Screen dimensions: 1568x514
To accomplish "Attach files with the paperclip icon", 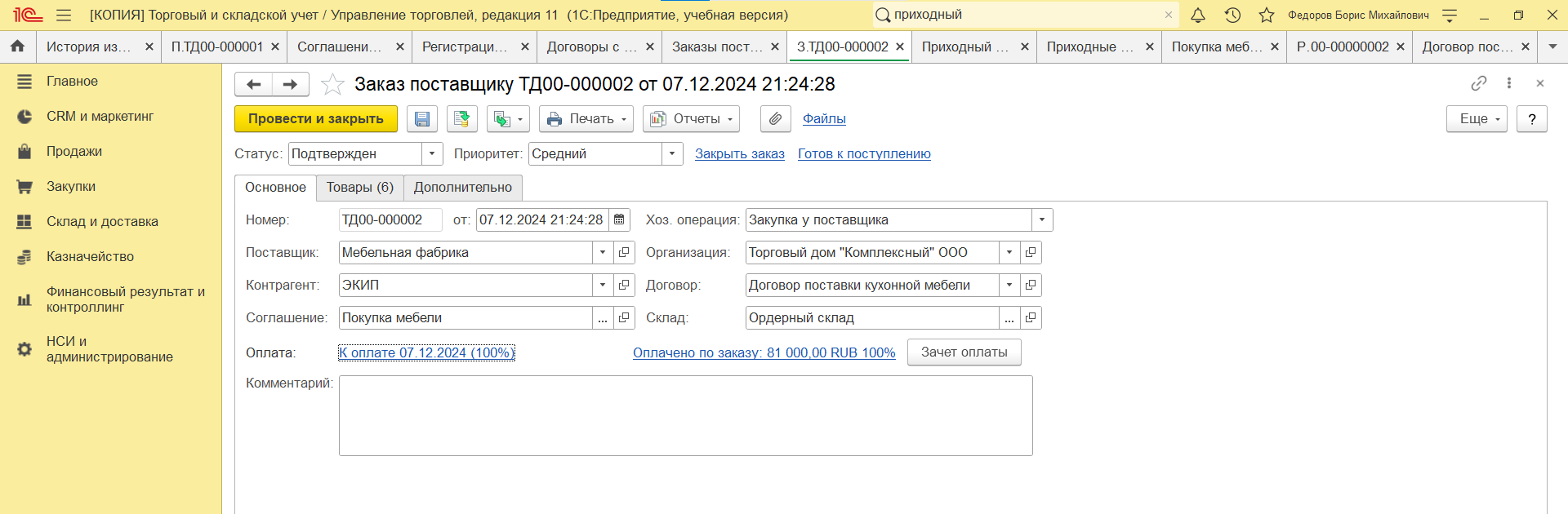I will pyautogui.click(x=775, y=119).
